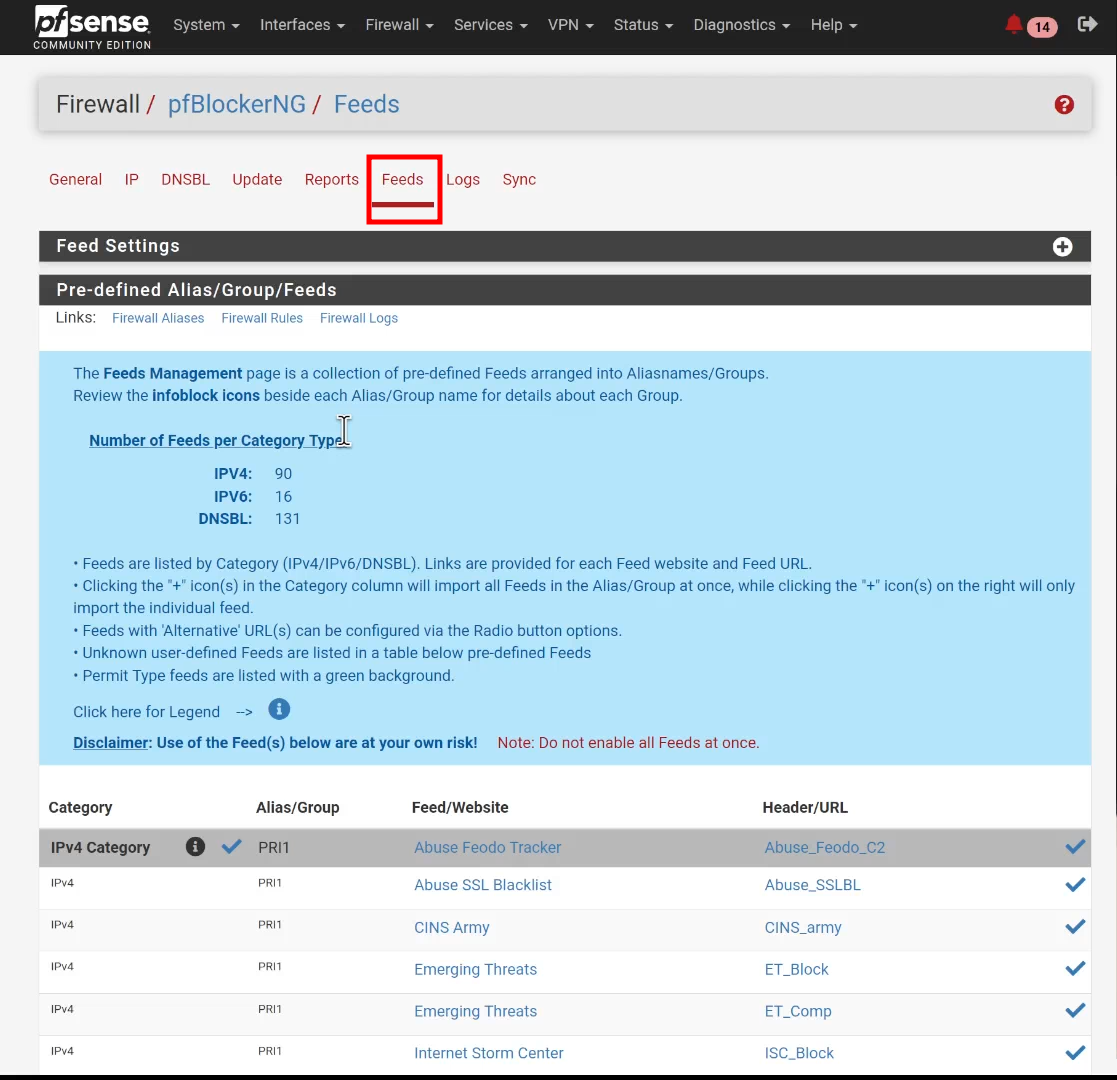This screenshot has width=1117, height=1080.
Task: Click the Number of Feeds per Category Type heading
Action: click(218, 440)
